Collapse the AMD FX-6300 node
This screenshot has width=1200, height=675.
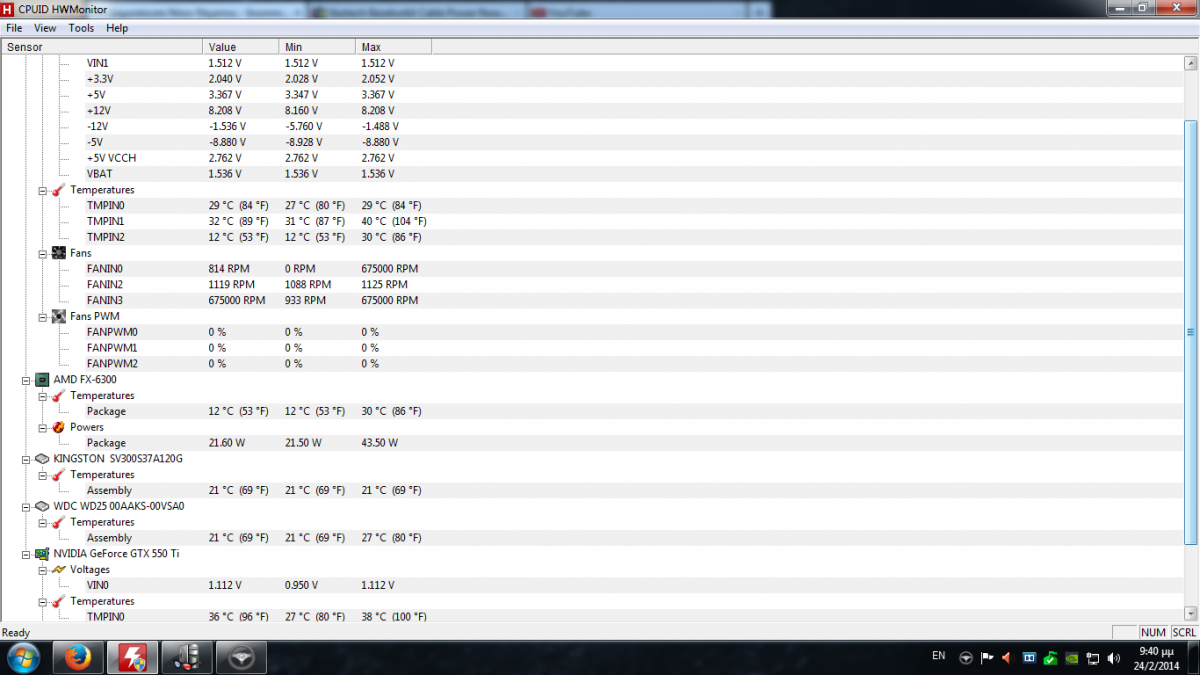click(x=26, y=380)
